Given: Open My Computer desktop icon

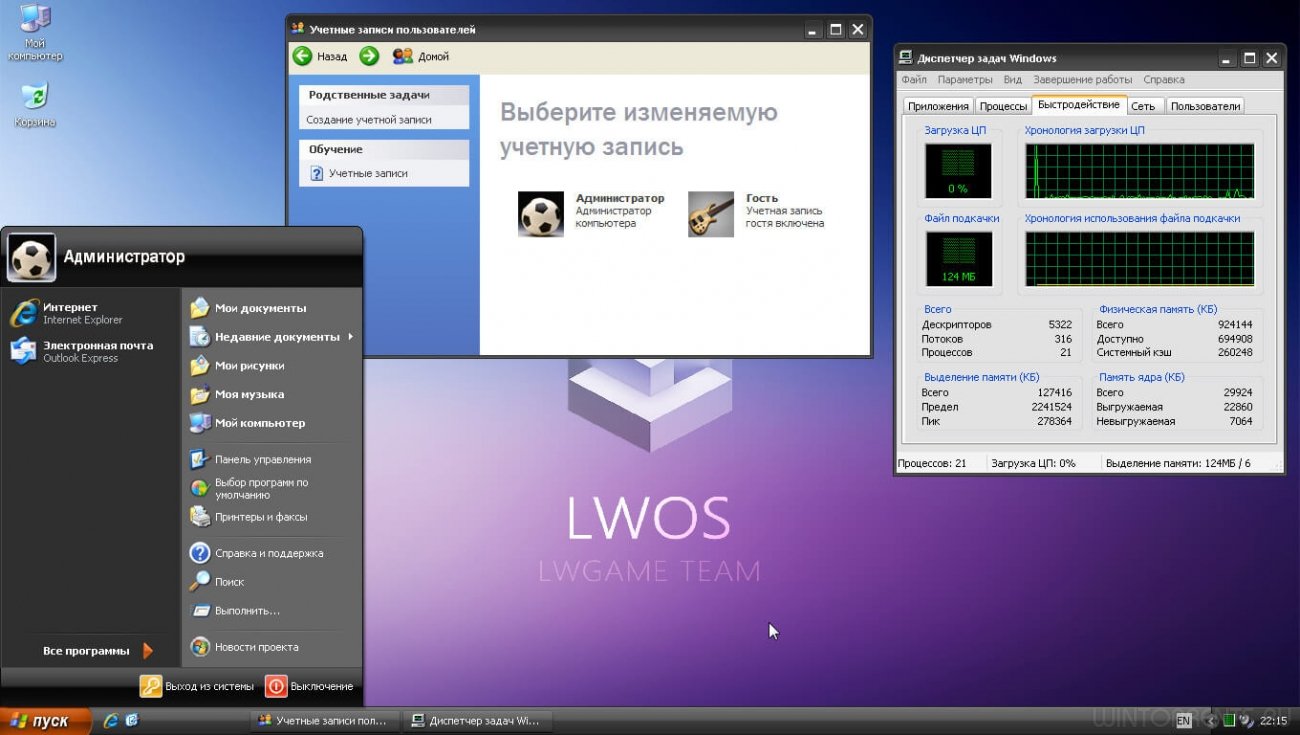Looking at the screenshot, I should (34, 32).
